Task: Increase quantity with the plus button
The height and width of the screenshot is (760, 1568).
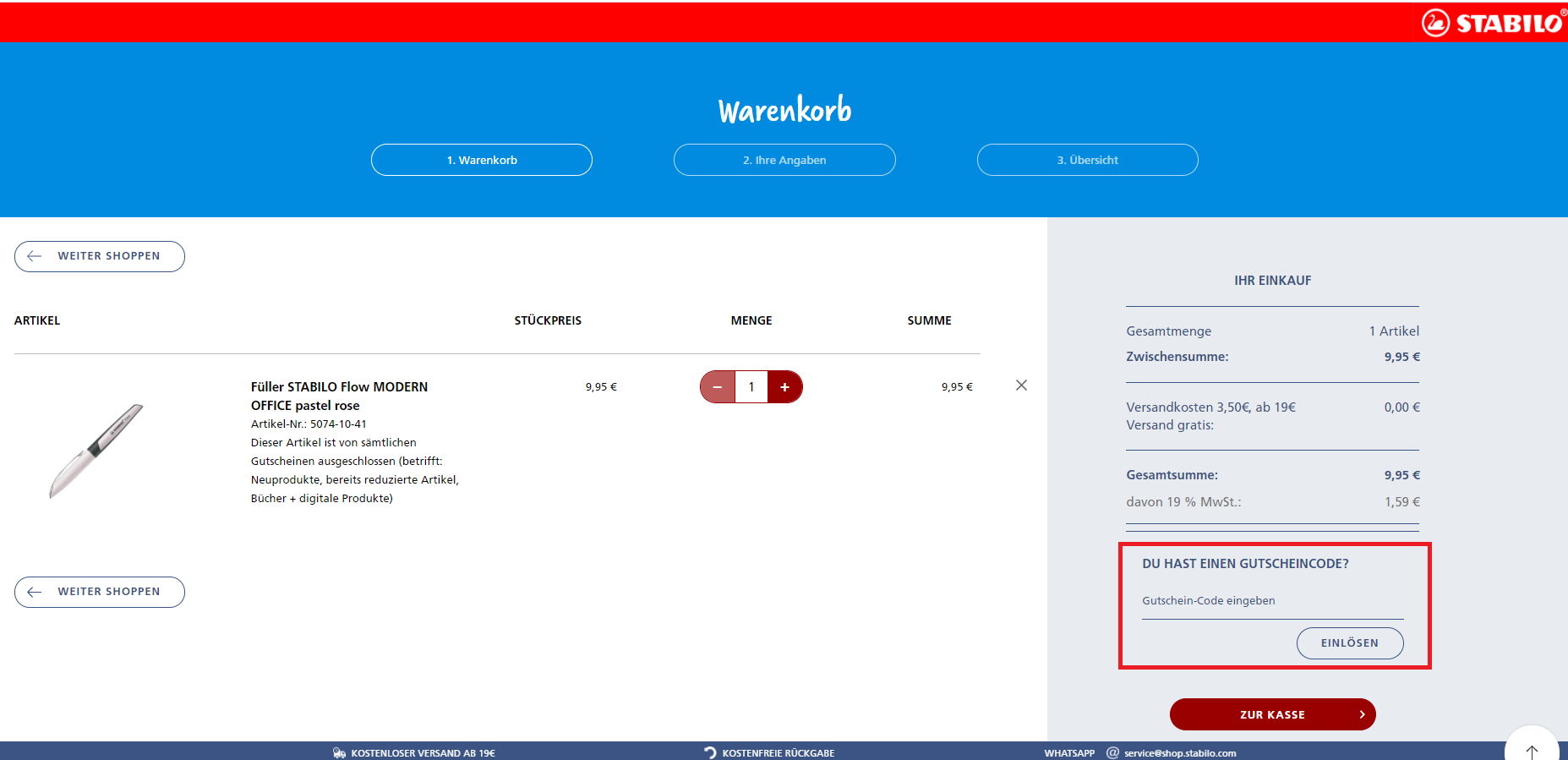Action: click(x=784, y=387)
